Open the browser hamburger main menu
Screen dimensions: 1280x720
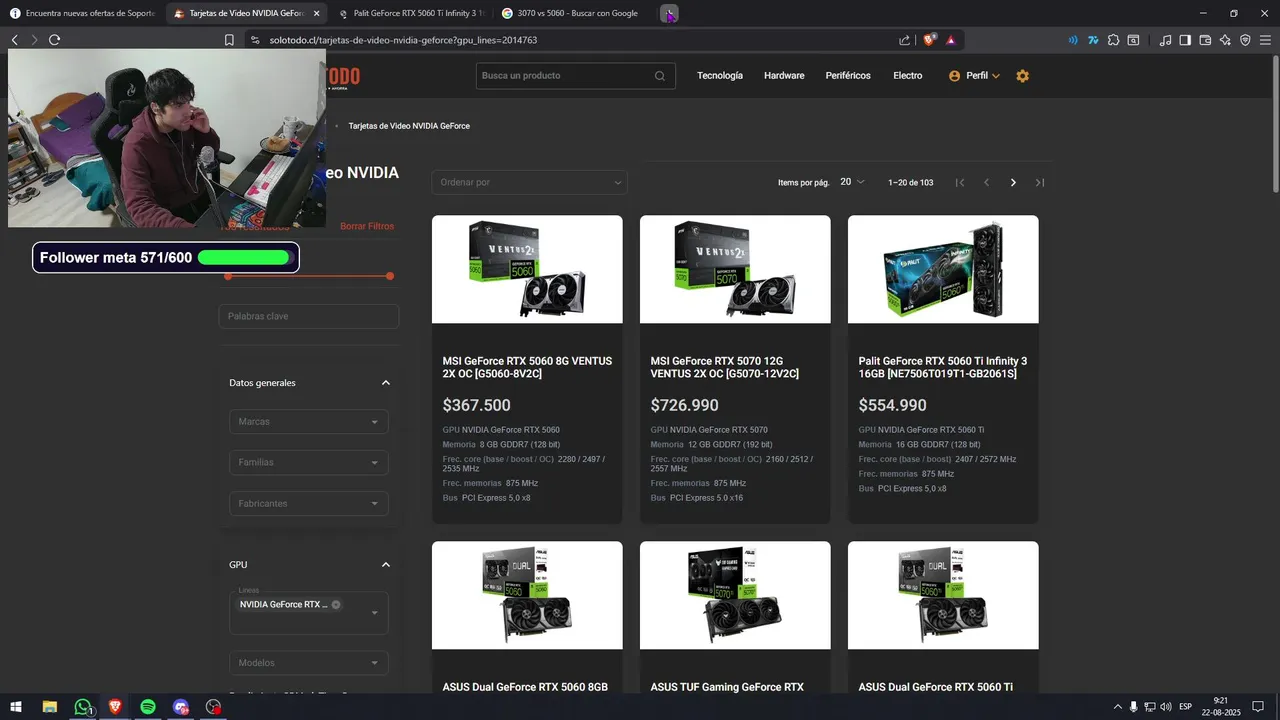click(1265, 40)
